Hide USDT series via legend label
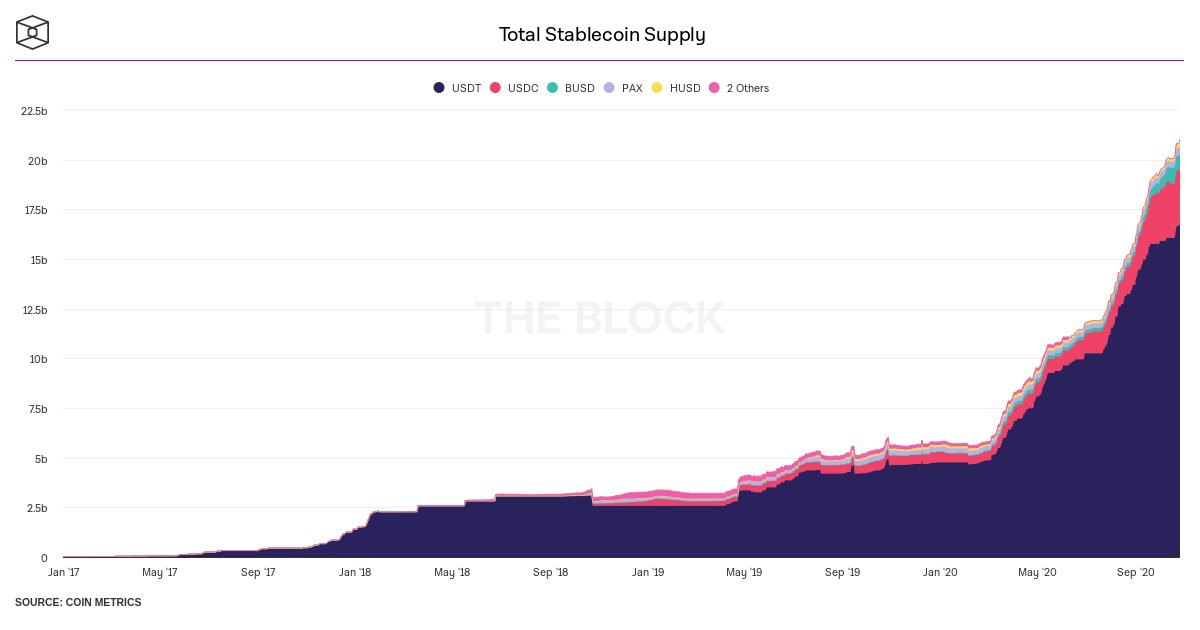The height and width of the screenshot is (630, 1200). point(466,88)
